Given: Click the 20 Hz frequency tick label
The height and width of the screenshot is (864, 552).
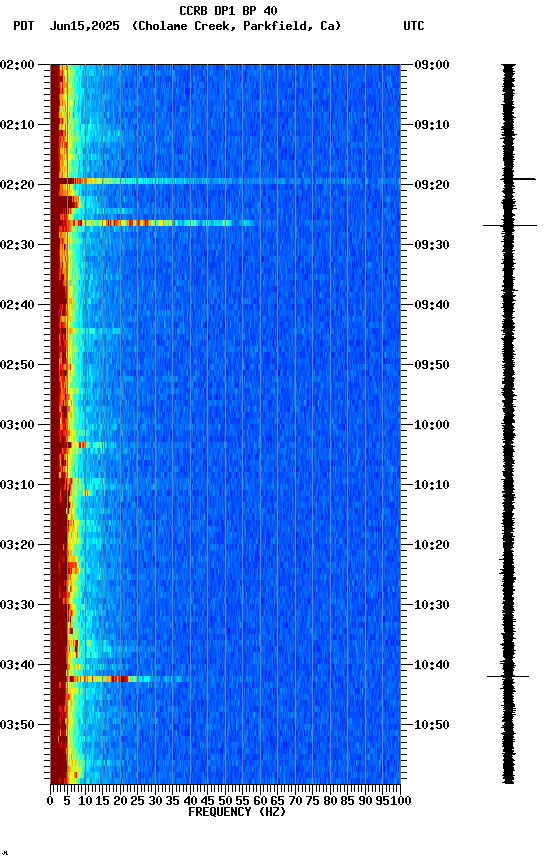Looking at the screenshot, I should point(120,801).
